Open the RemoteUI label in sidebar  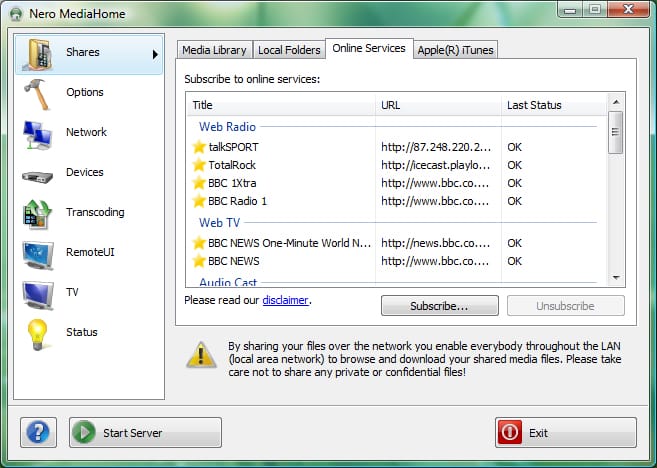click(90, 252)
